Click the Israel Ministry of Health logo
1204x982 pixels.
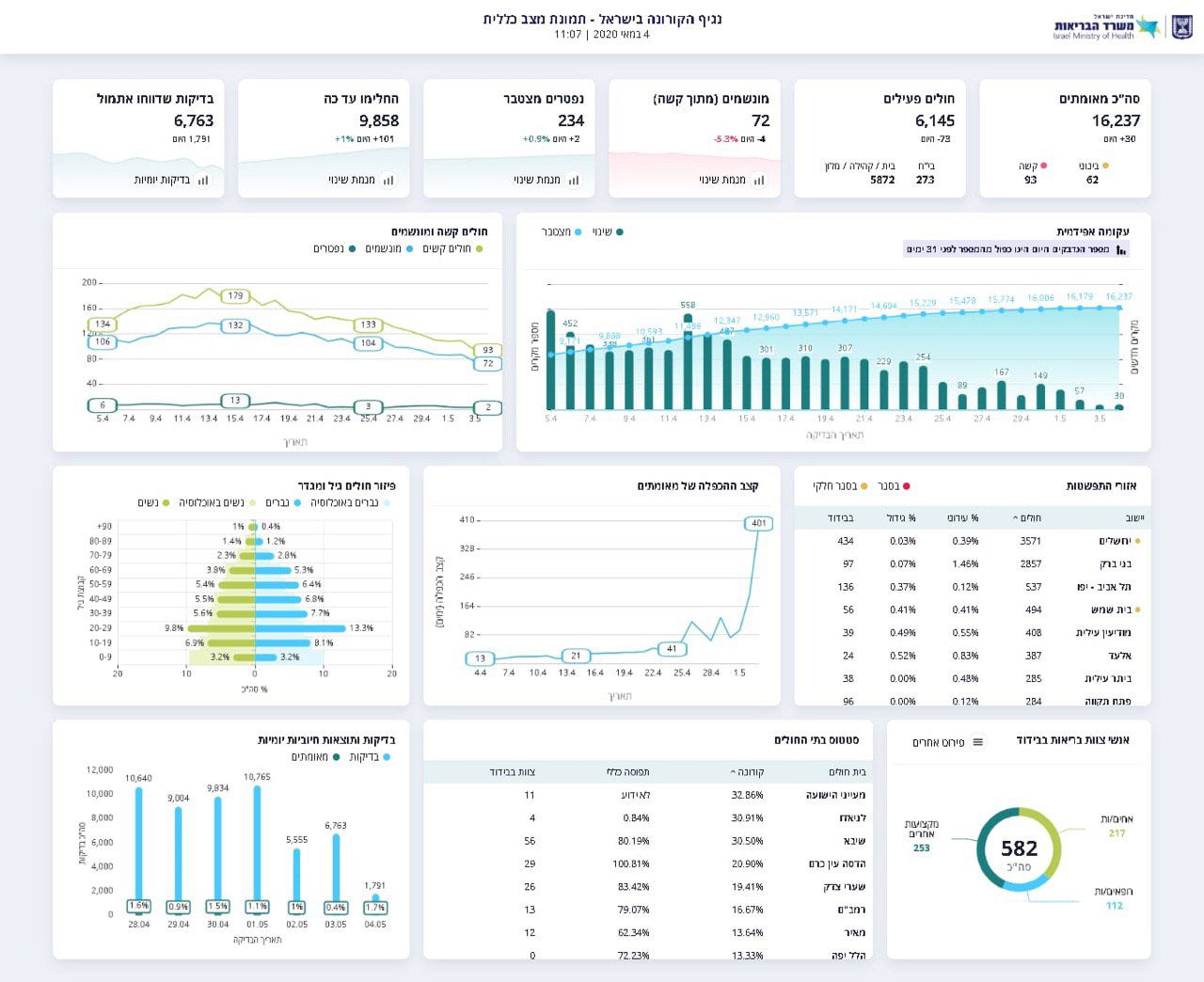tap(1106, 28)
